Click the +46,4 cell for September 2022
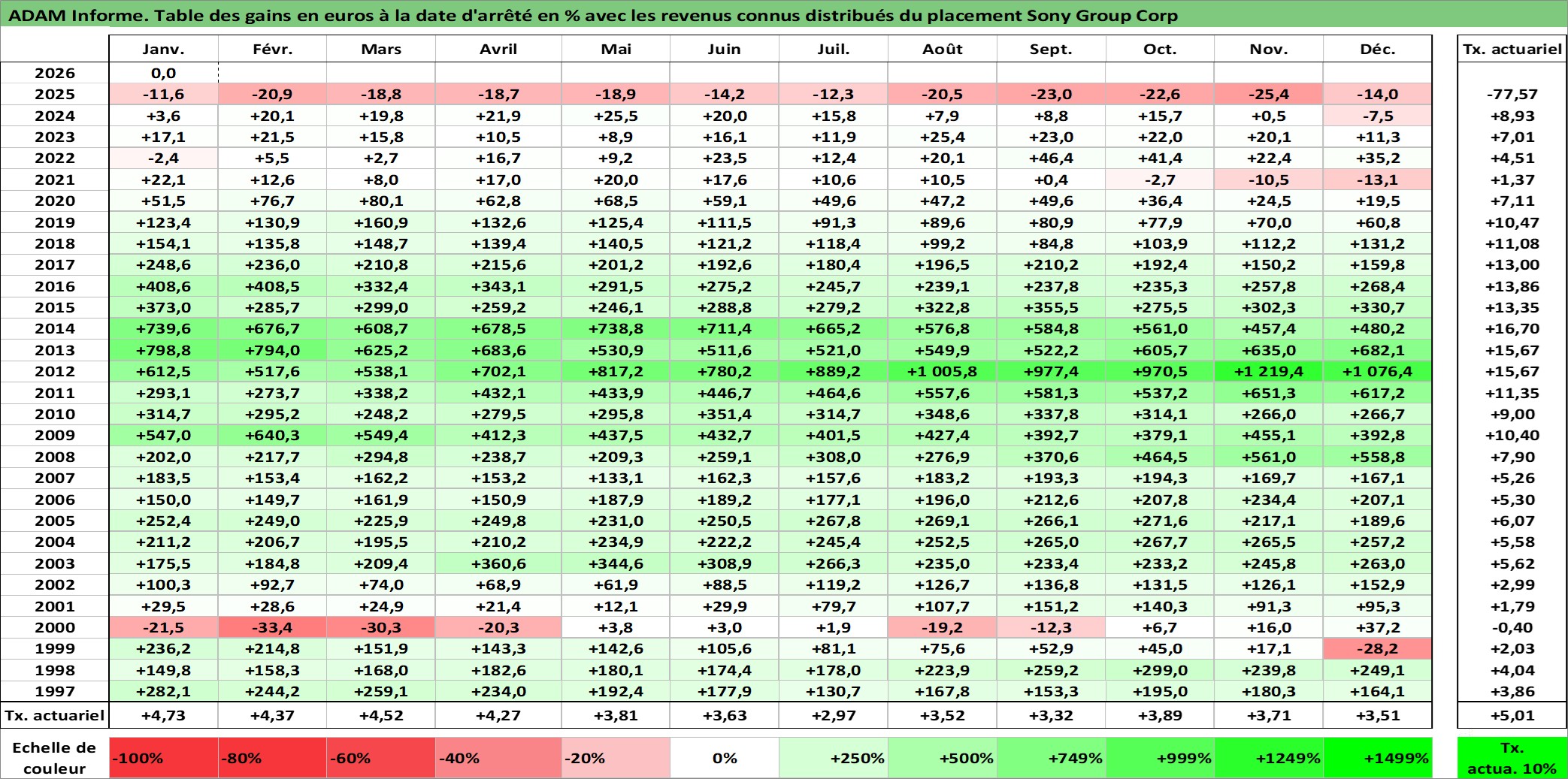The width and height of the screenshot is (1568, 779). click(x=1051, y=158)
